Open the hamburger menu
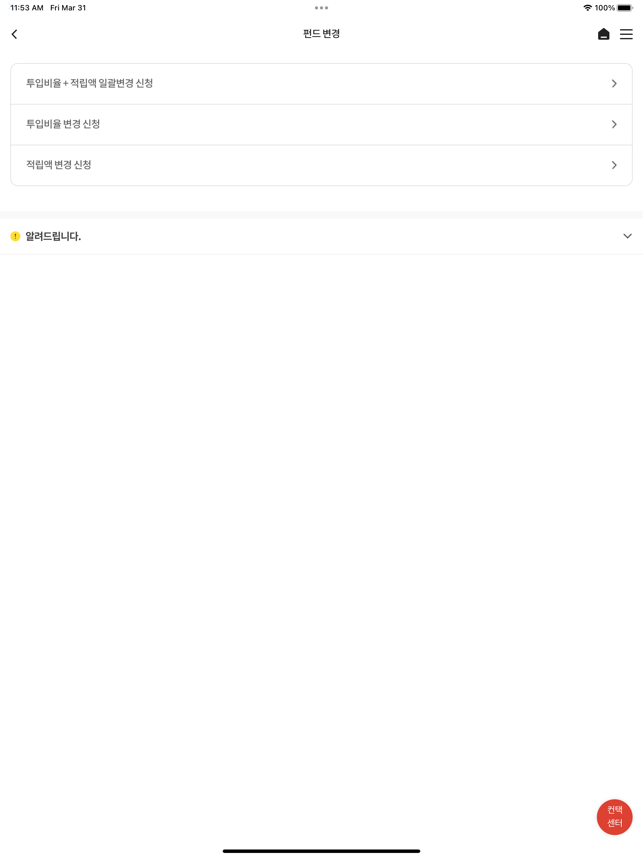Viewport: 643px width, 858px height. 626,34
